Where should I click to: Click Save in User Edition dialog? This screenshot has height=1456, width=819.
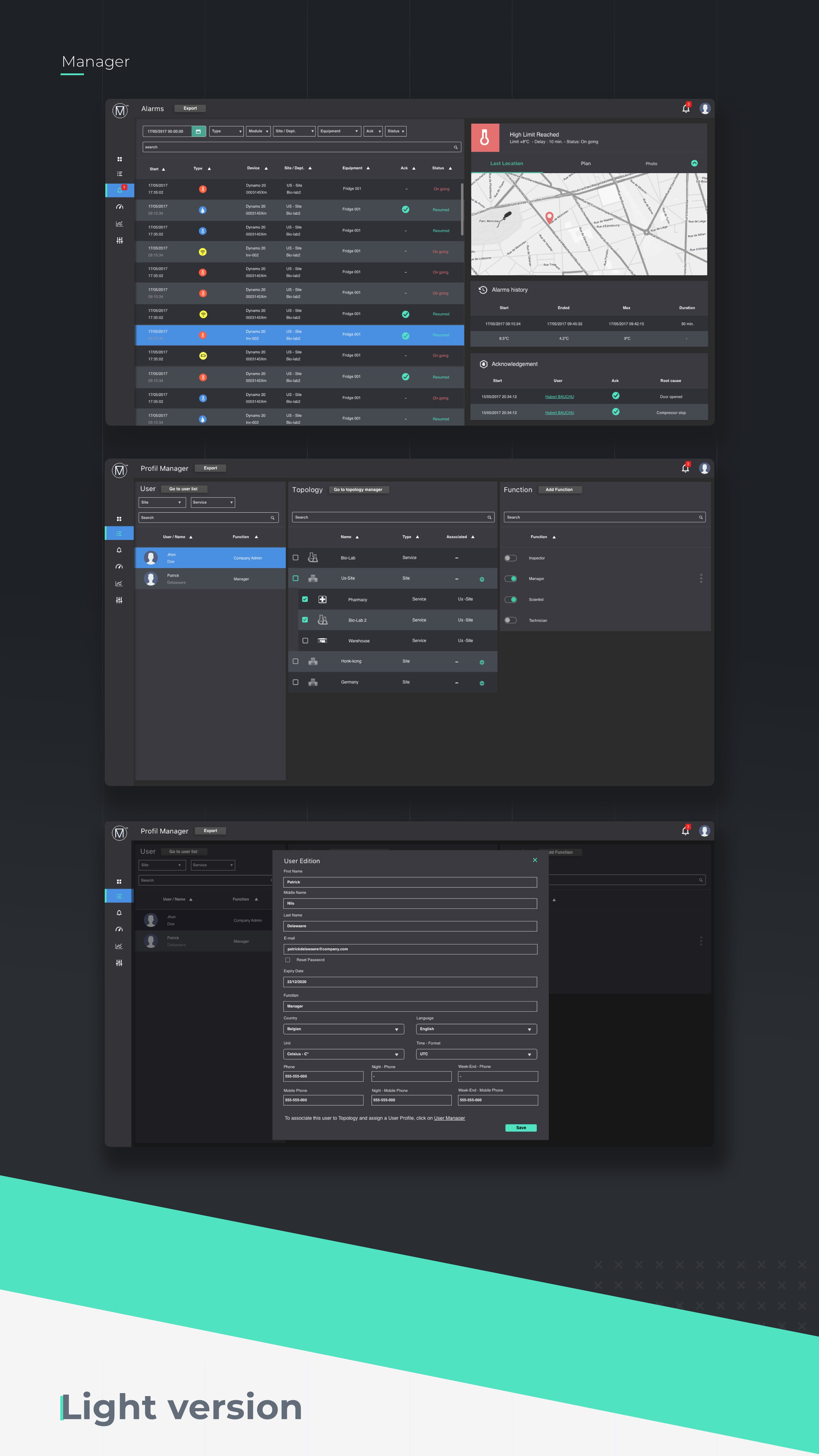point(521,1128)
